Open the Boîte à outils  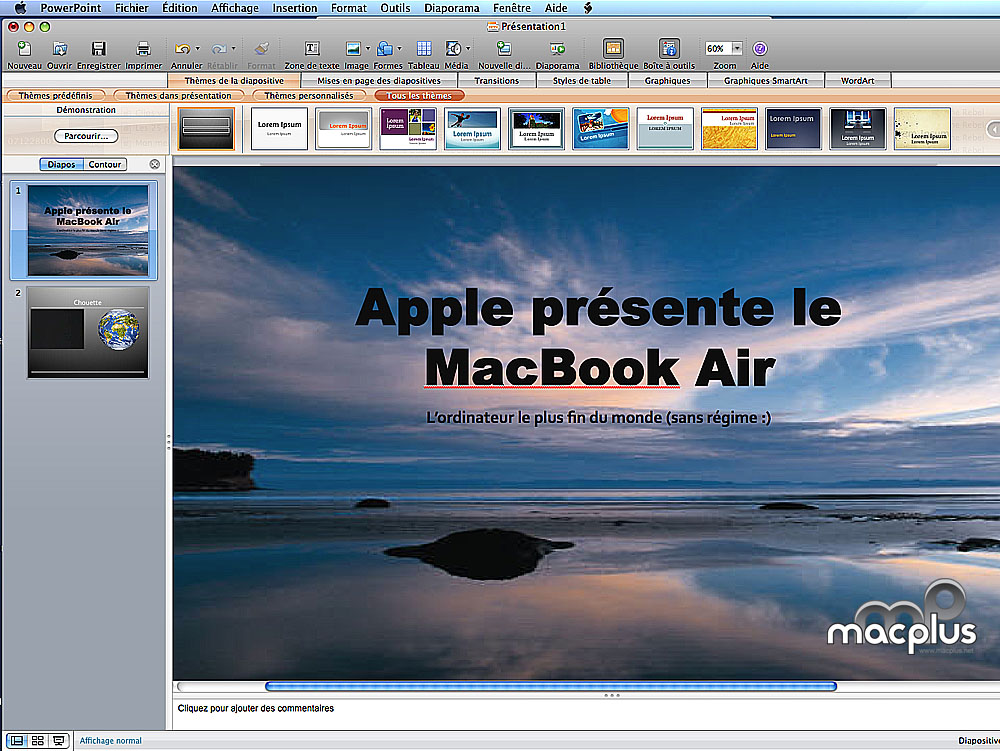click(x=669, y=49)
